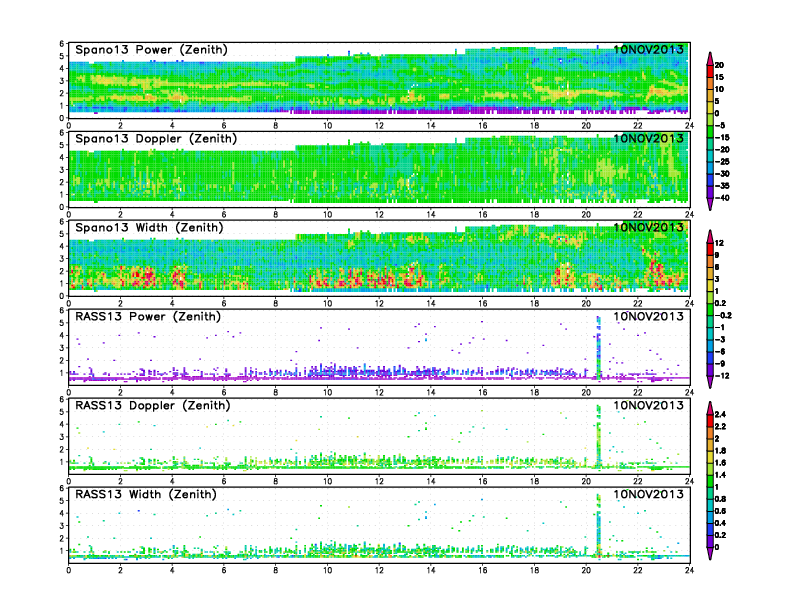Screen dimensions: 792x612
Task: Click the purple bottom arrow of the bottom colorbar
Action: 710,553
